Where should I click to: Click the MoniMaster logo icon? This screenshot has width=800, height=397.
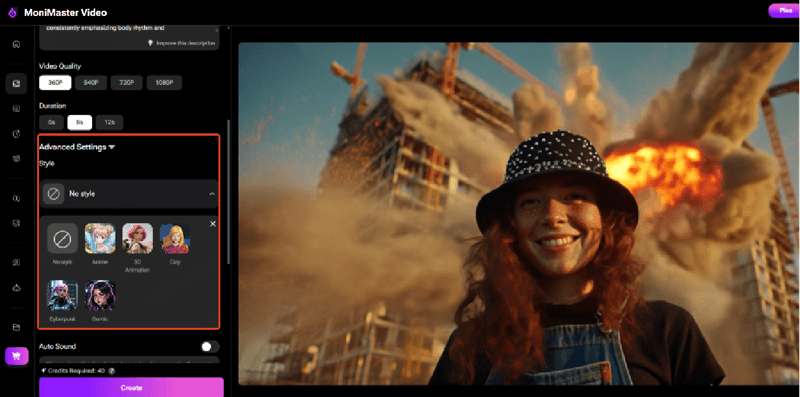[12, 12]
